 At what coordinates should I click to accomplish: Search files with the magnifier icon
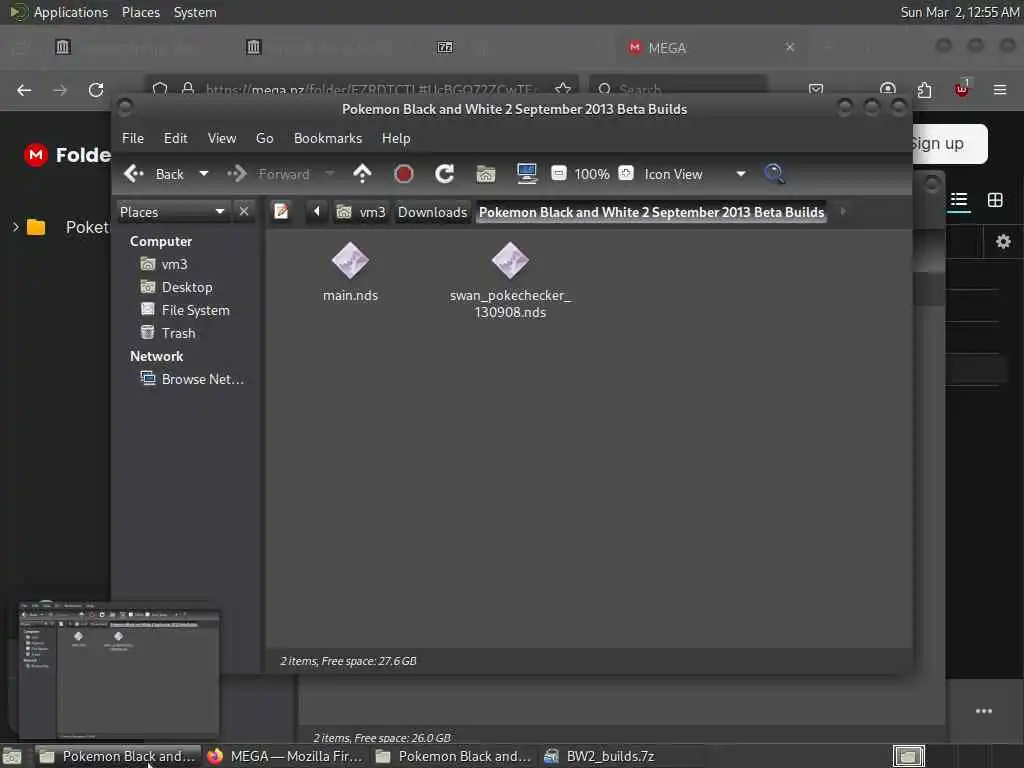coord(774,174)
